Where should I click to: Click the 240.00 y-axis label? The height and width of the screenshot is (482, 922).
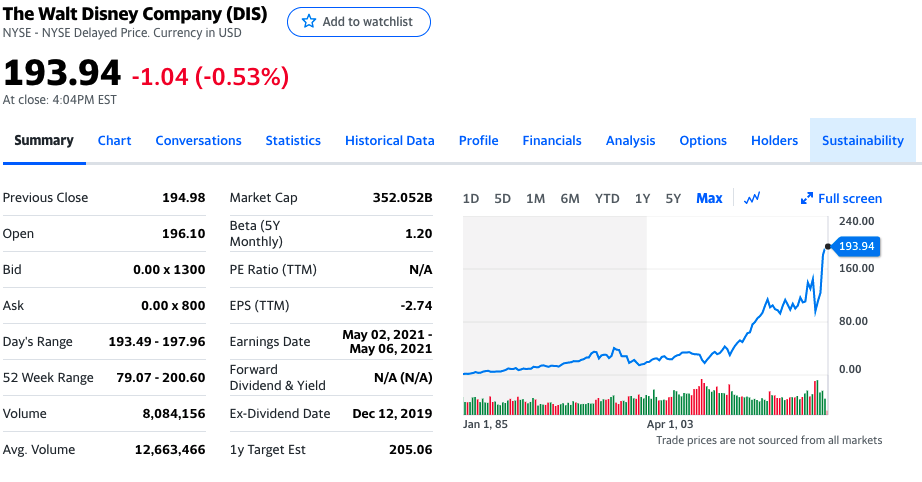[x=857, y=221]
